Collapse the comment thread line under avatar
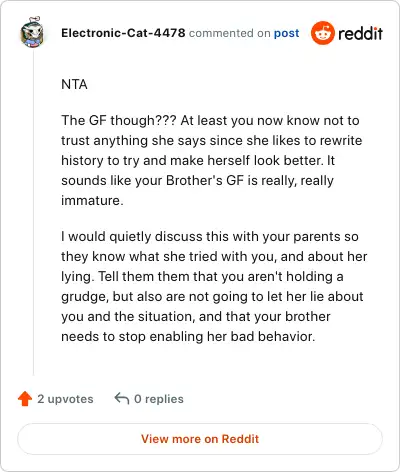 pyautogui.click(x=33, y=213)
